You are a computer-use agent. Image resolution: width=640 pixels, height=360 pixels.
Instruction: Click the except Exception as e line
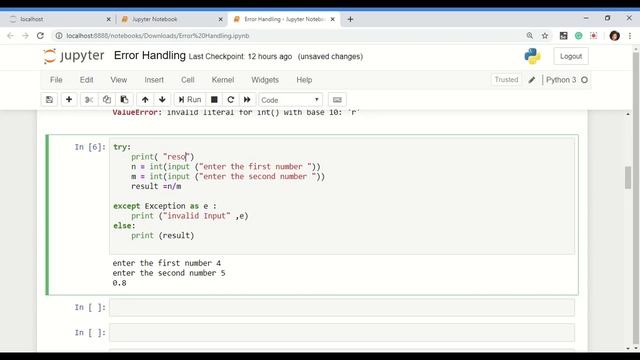pos(165,206)
